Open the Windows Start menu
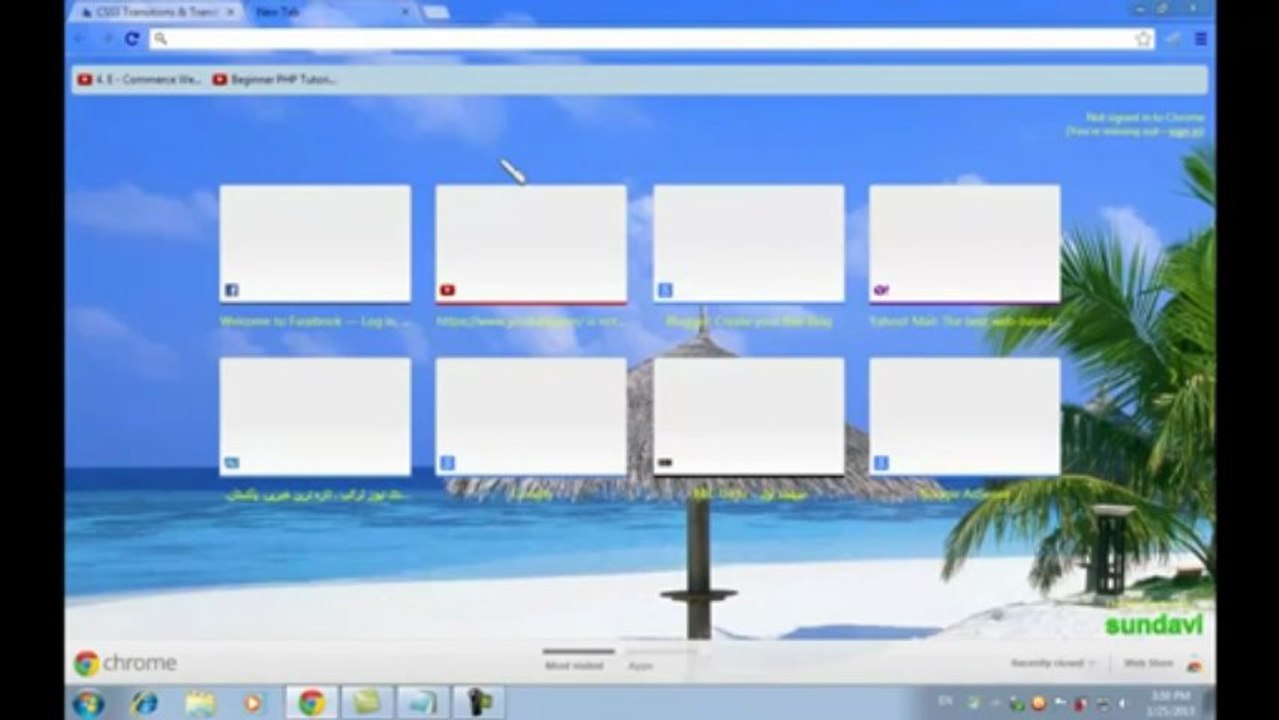 88,703
